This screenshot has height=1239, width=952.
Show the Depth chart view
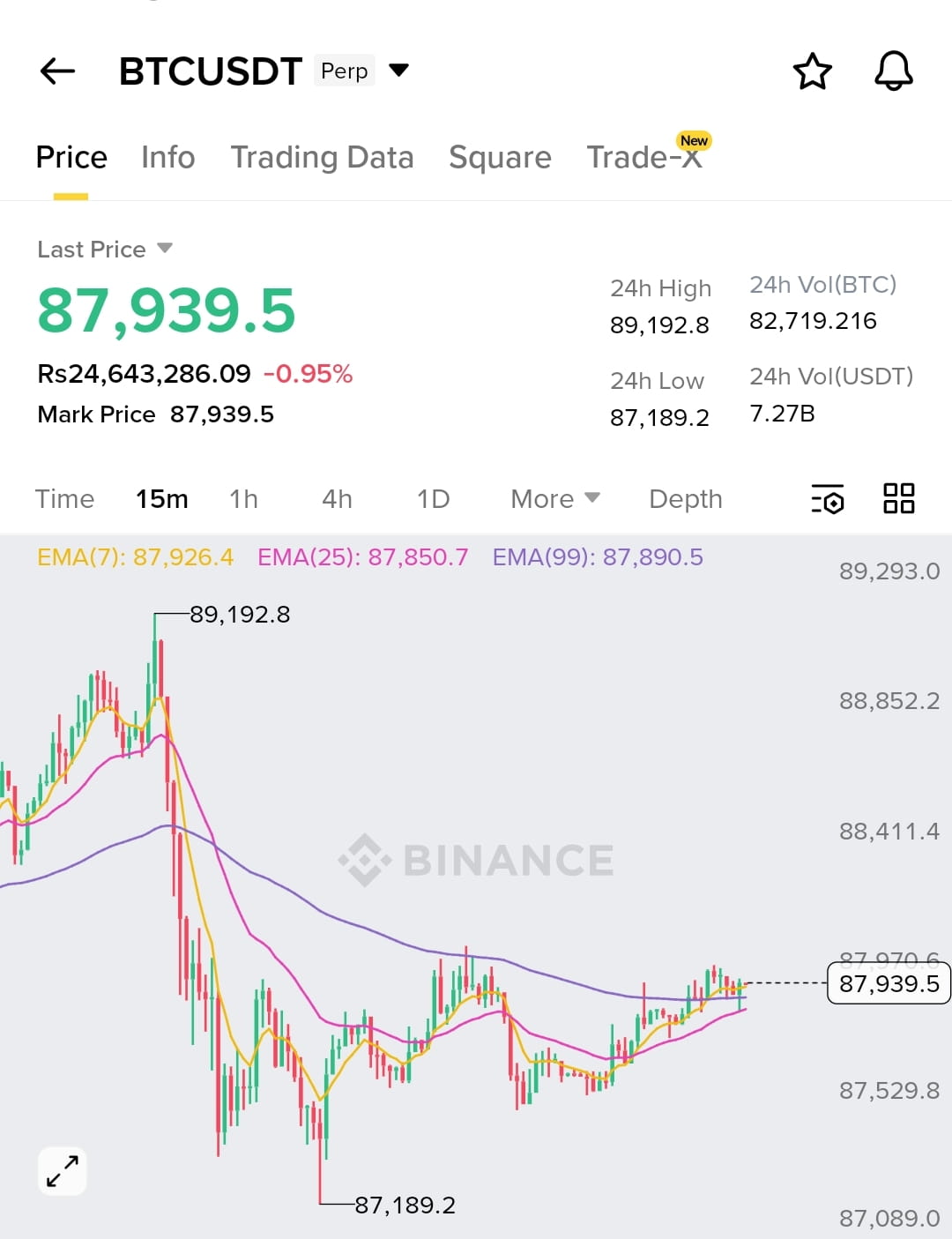[686, 499]
